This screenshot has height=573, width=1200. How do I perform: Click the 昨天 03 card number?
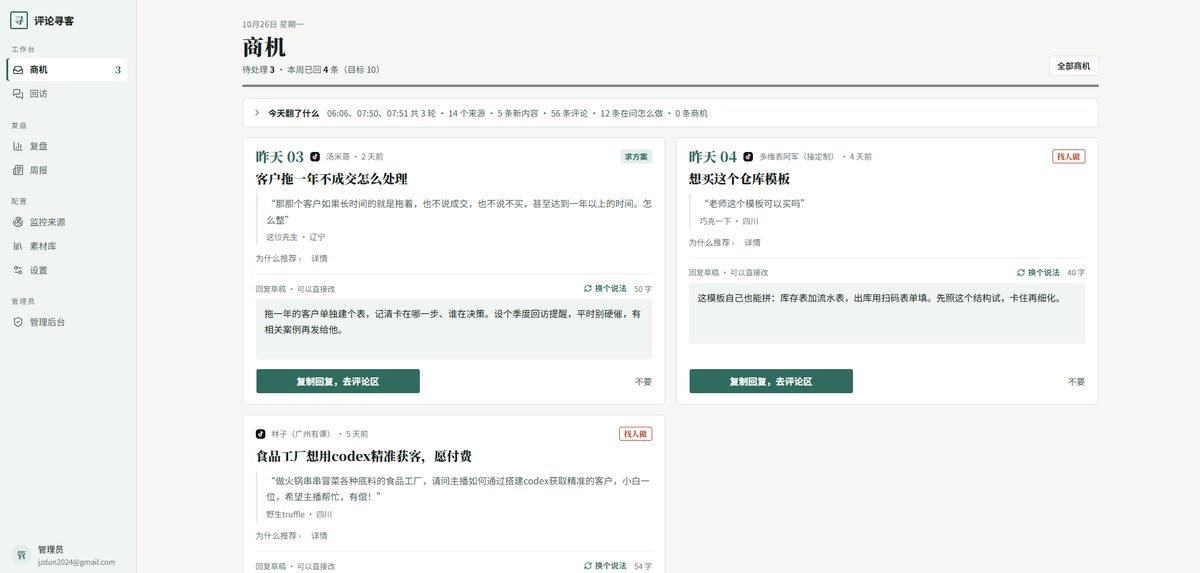tap(279, 157)
